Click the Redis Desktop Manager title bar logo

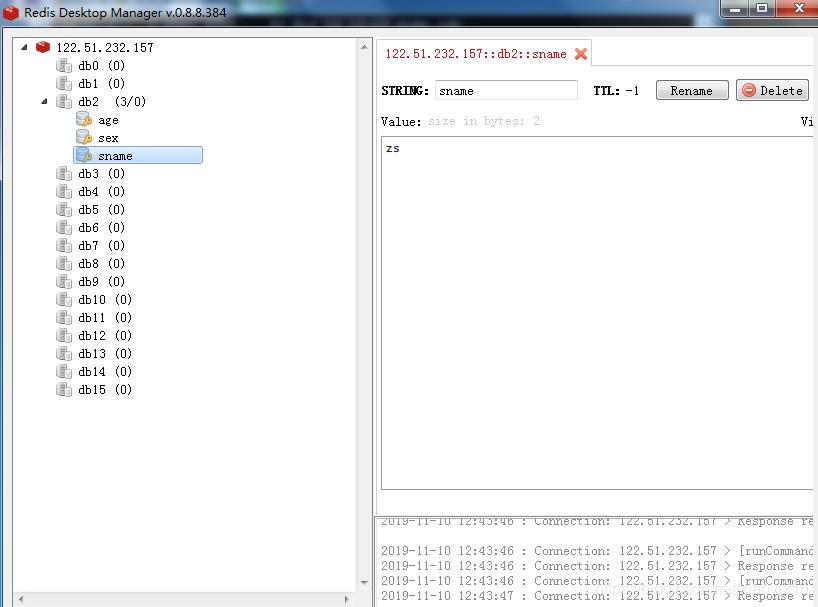pos(10,13)
